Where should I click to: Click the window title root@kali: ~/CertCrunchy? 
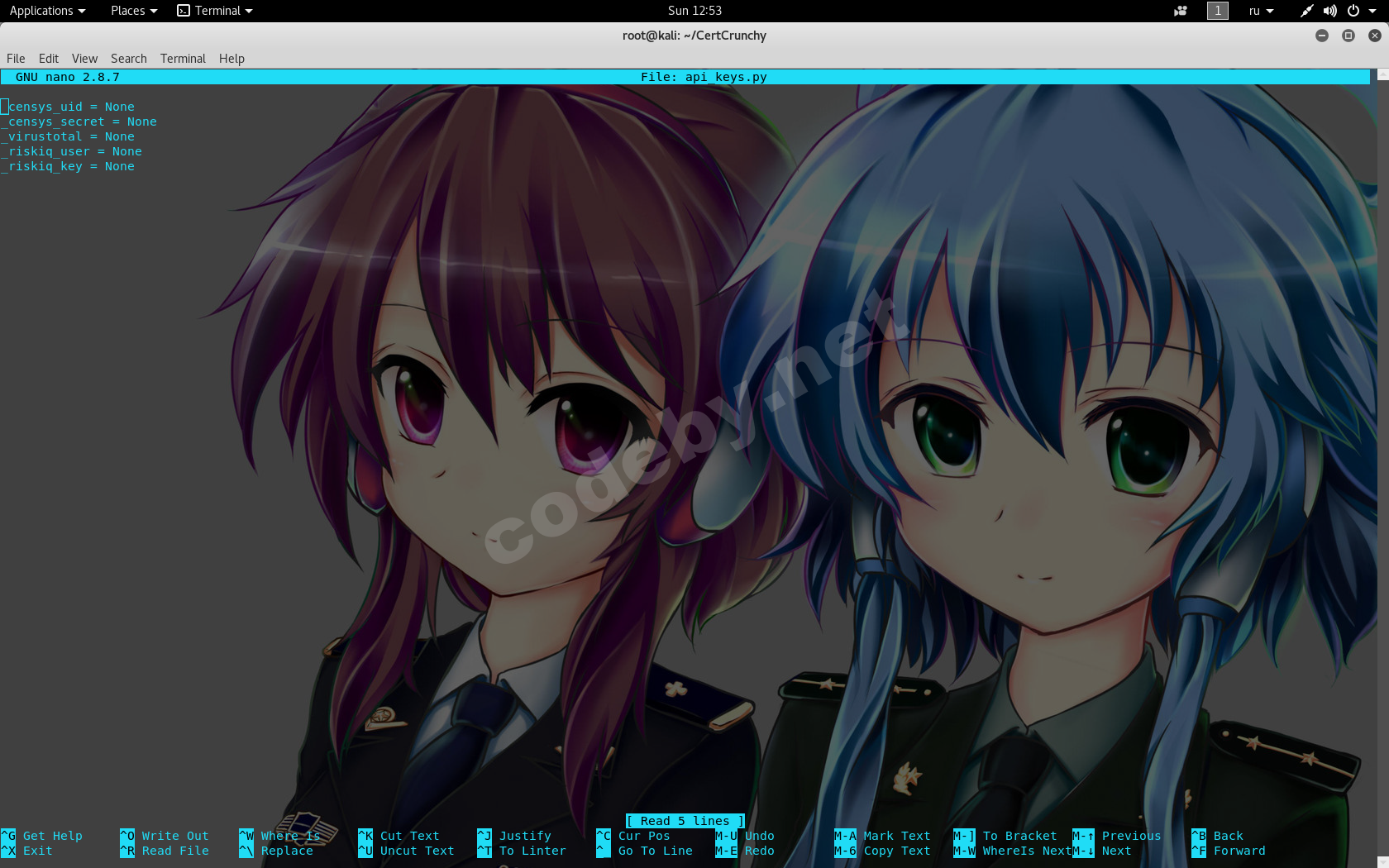[x=694, y=36]
